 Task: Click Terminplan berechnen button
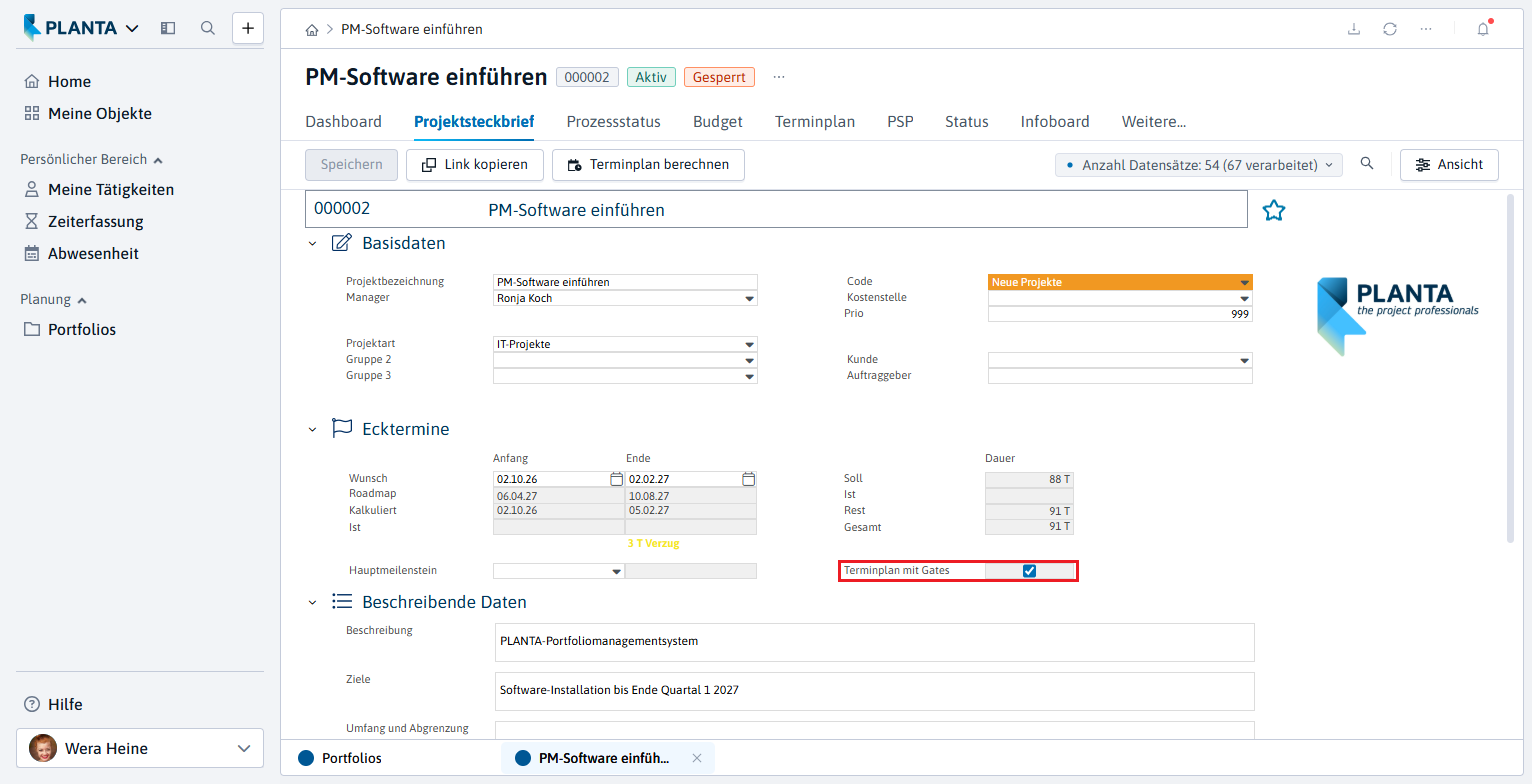click(648, 165)
